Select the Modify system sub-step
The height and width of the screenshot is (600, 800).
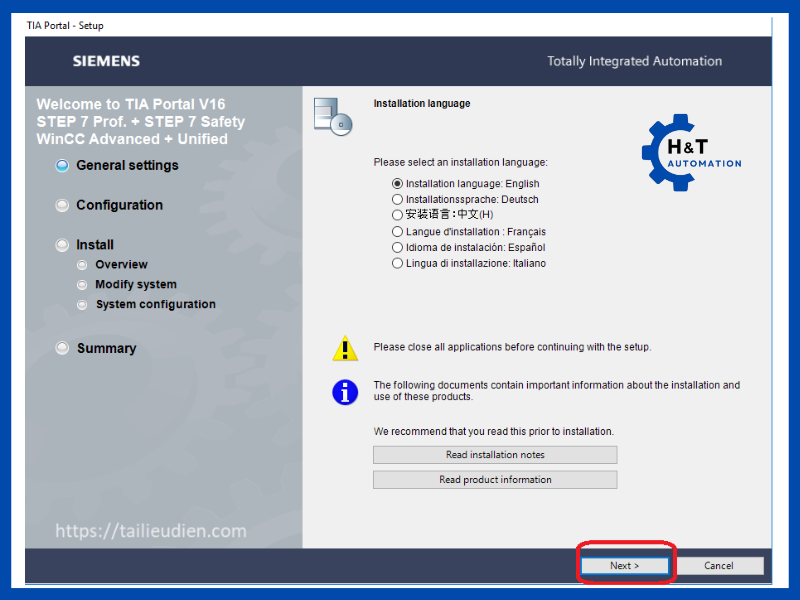[x=135, y=285]
